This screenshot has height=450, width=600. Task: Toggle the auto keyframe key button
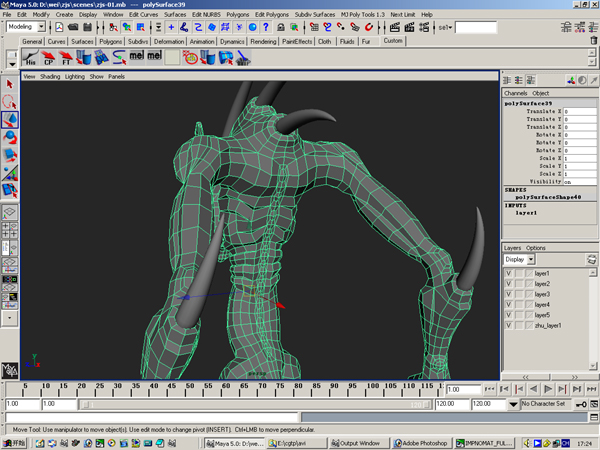(x=581, y=404)
